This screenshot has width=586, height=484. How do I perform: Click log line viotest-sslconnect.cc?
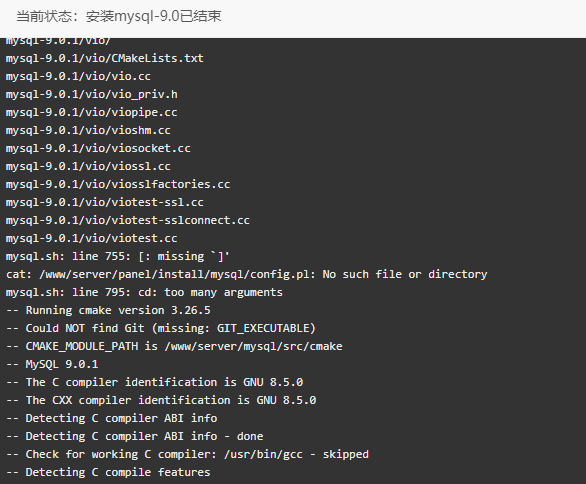click(x=127, y=220)
